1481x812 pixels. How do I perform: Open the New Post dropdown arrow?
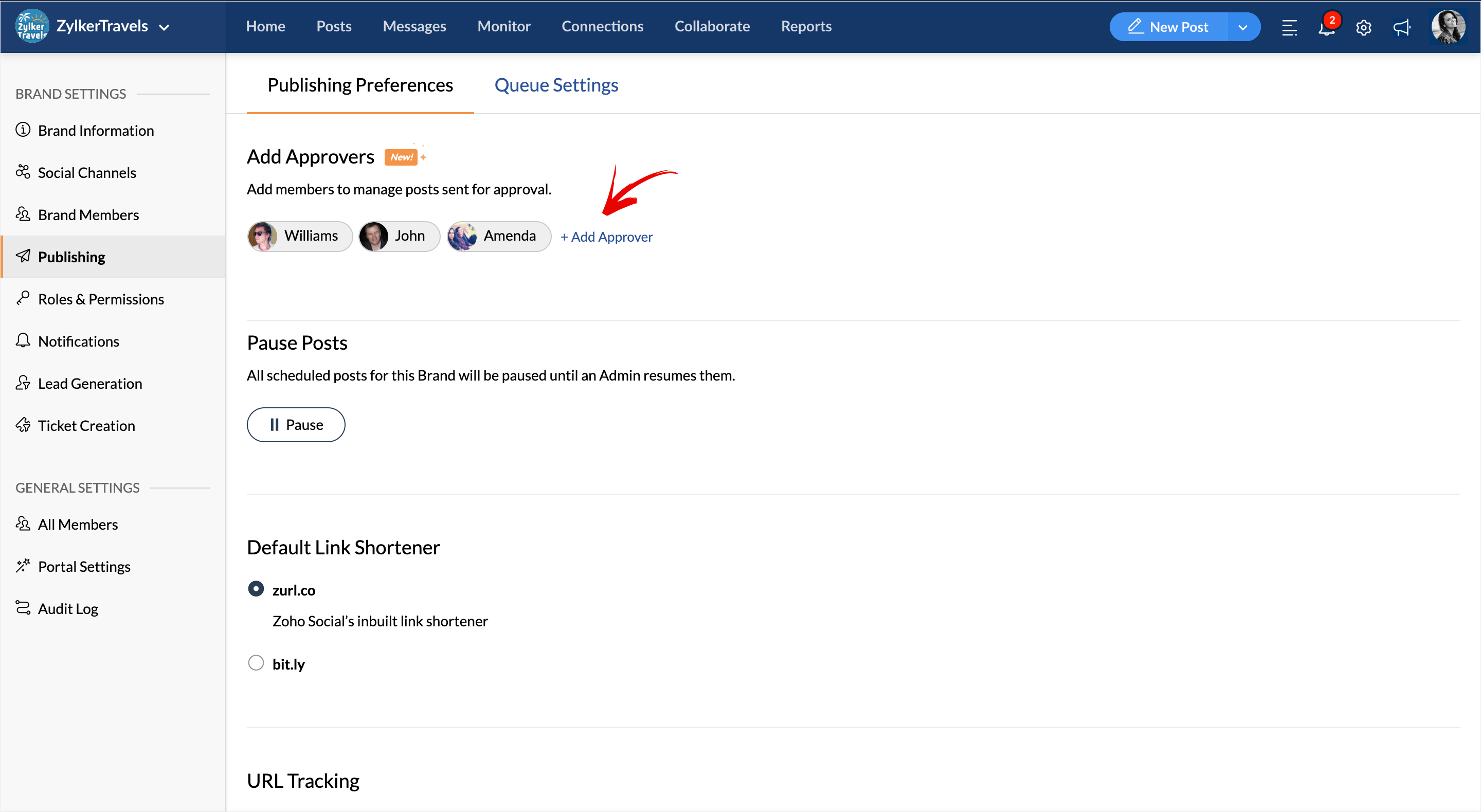[1242, 27]
